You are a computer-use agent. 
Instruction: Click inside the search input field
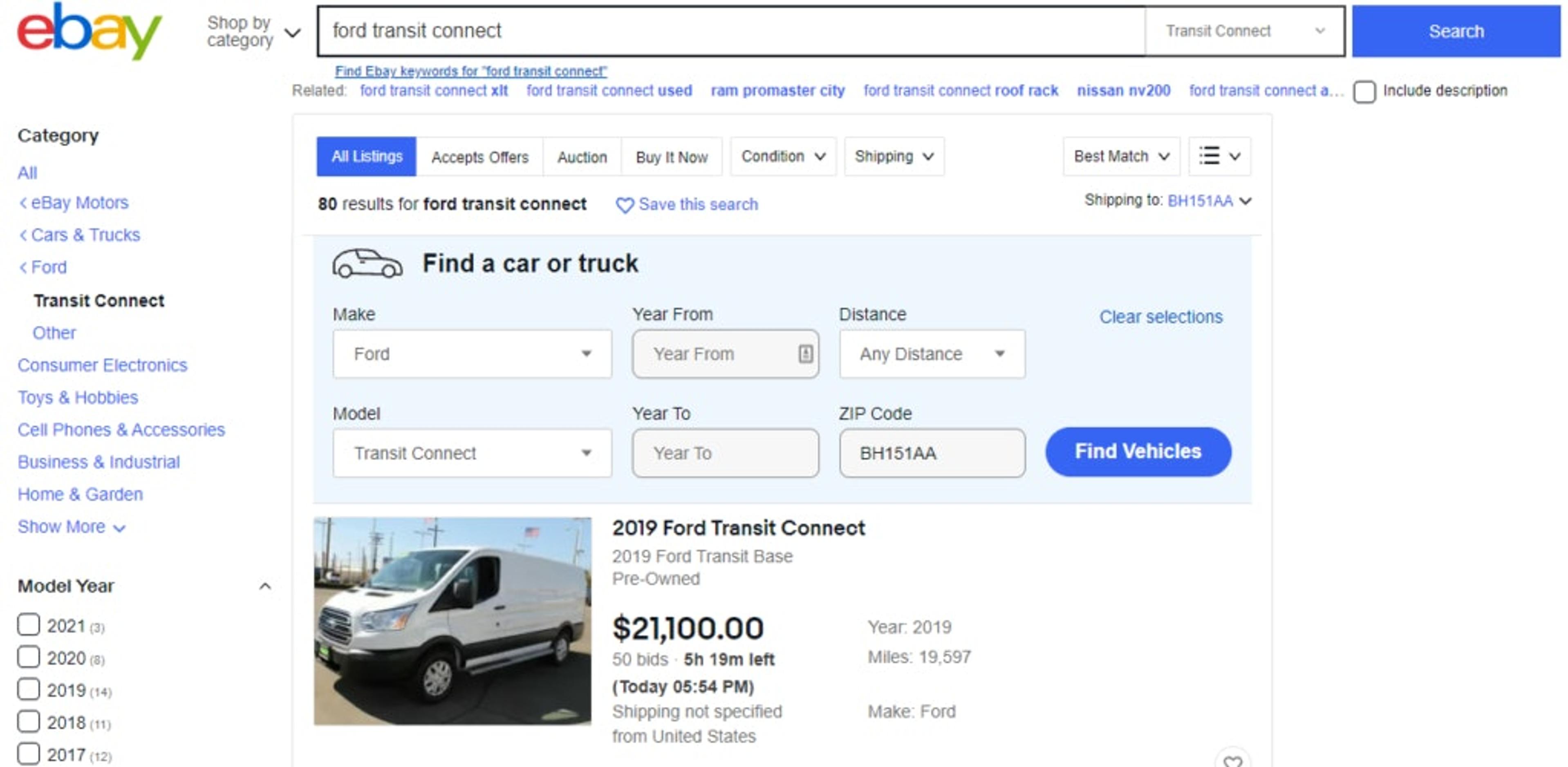point(730,31)
